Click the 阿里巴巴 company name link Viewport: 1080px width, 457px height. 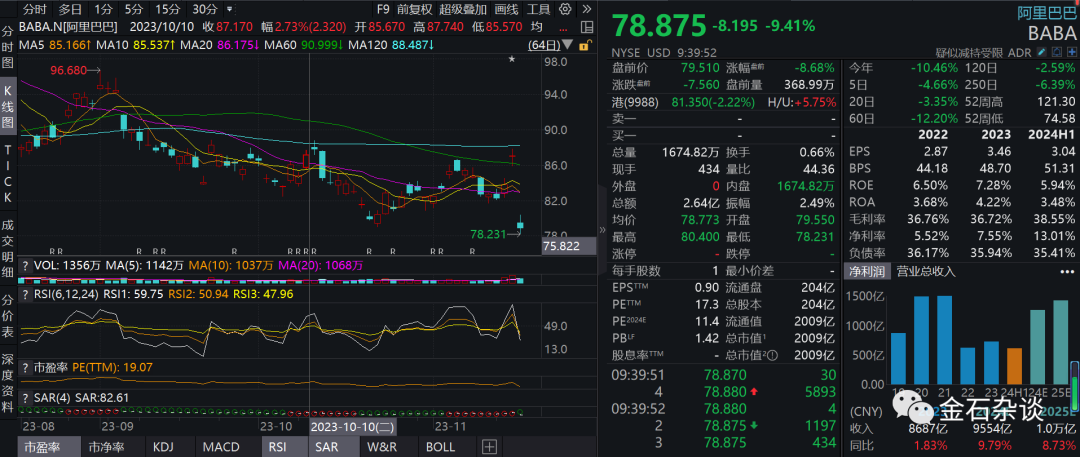[x=1046, y=11]
